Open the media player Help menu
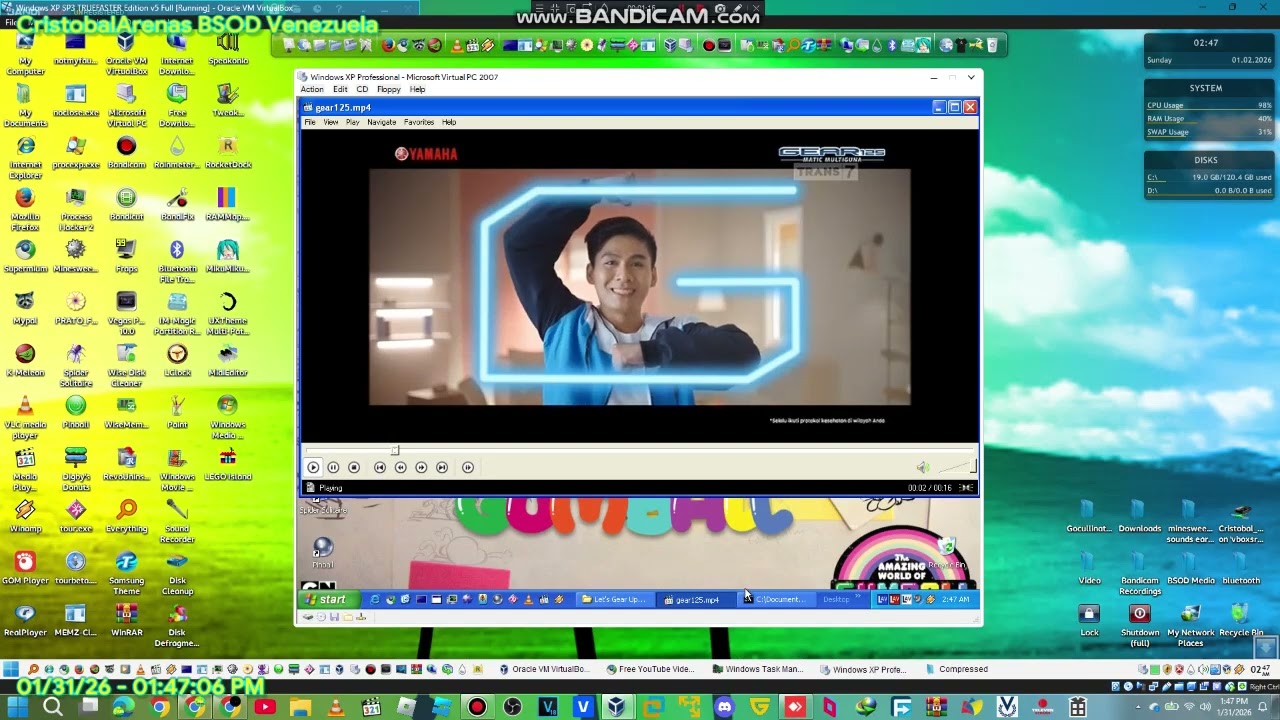 point(449,122)
